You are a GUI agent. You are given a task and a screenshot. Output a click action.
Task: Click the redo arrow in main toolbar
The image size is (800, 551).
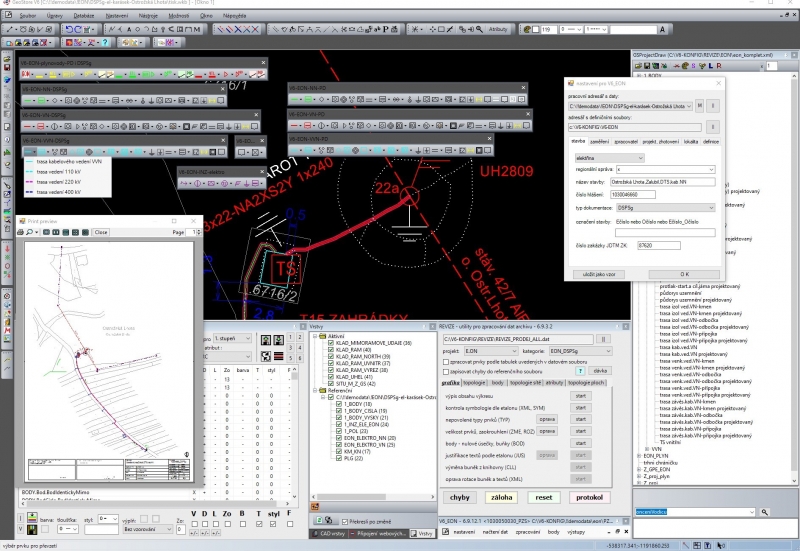(77, 30)
